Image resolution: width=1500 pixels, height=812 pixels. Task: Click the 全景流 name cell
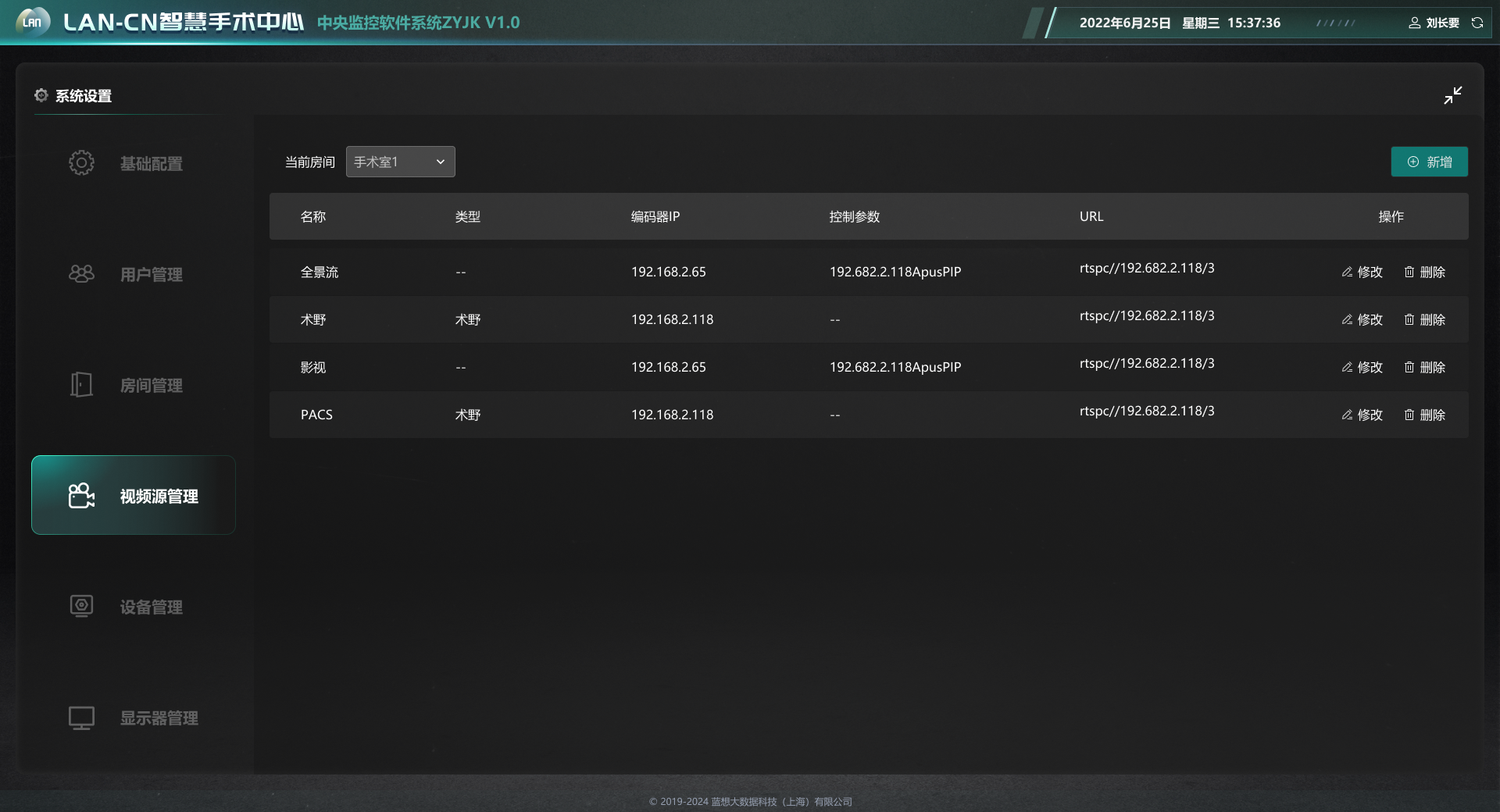point(320,272)
